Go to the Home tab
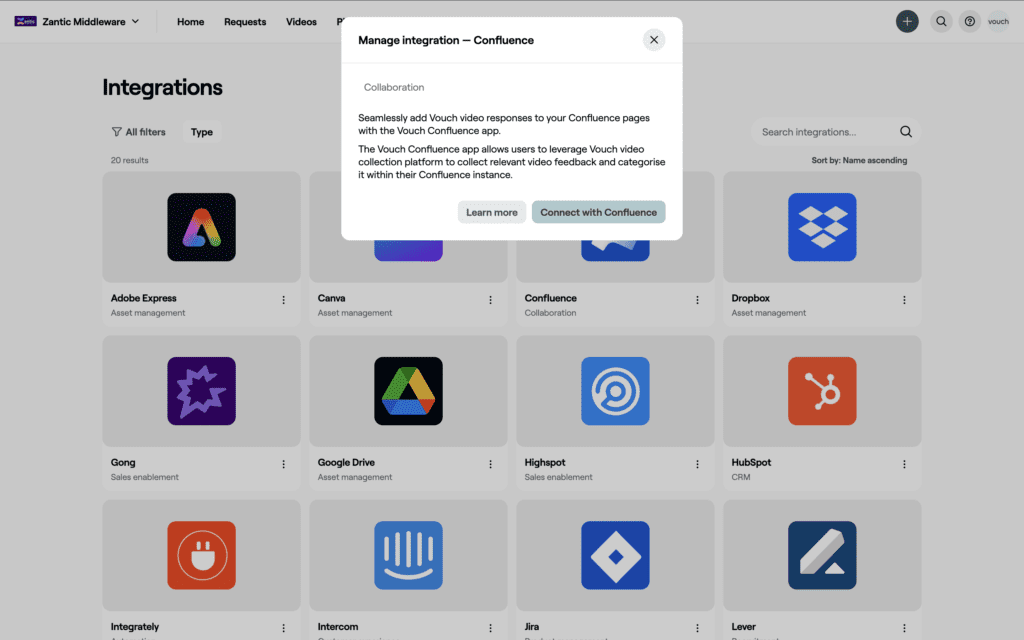The height and width of the screenshot is (640, 1024). click(191, 22)
